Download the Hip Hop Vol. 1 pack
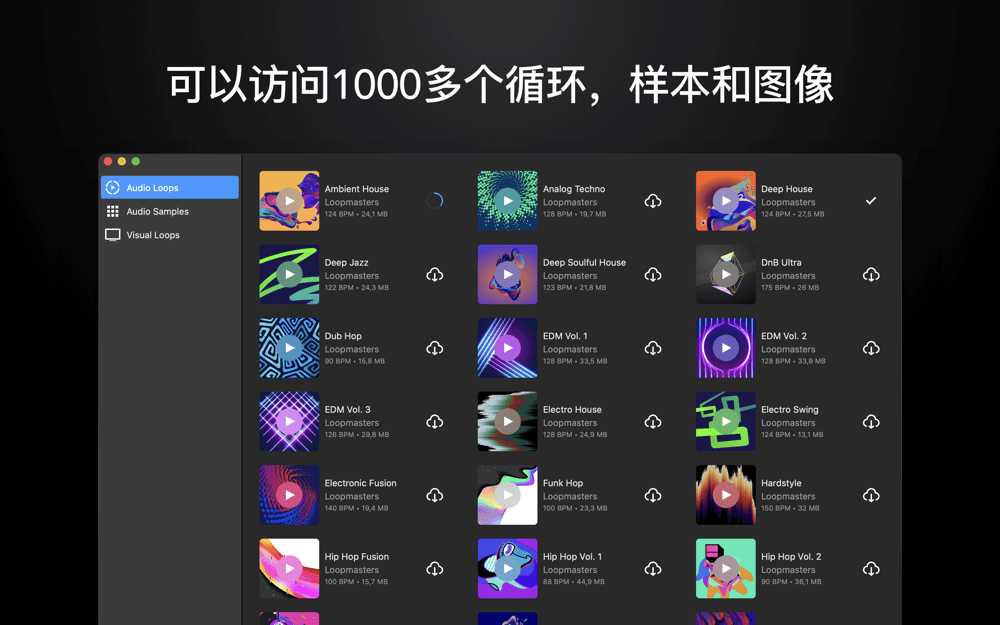The image size is (1000, 625). click(x=653, y=568)
